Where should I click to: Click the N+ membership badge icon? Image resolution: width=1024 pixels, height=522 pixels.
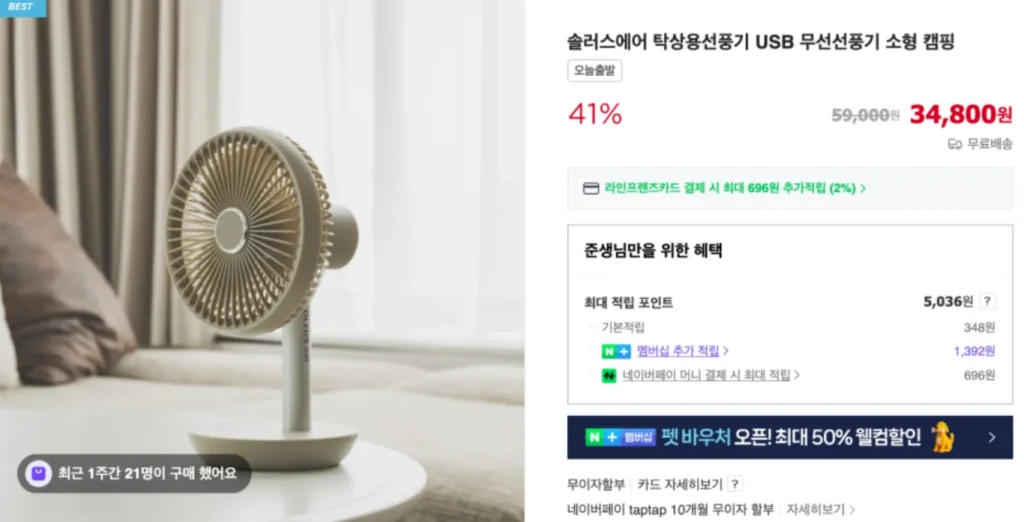pos(616,351)
